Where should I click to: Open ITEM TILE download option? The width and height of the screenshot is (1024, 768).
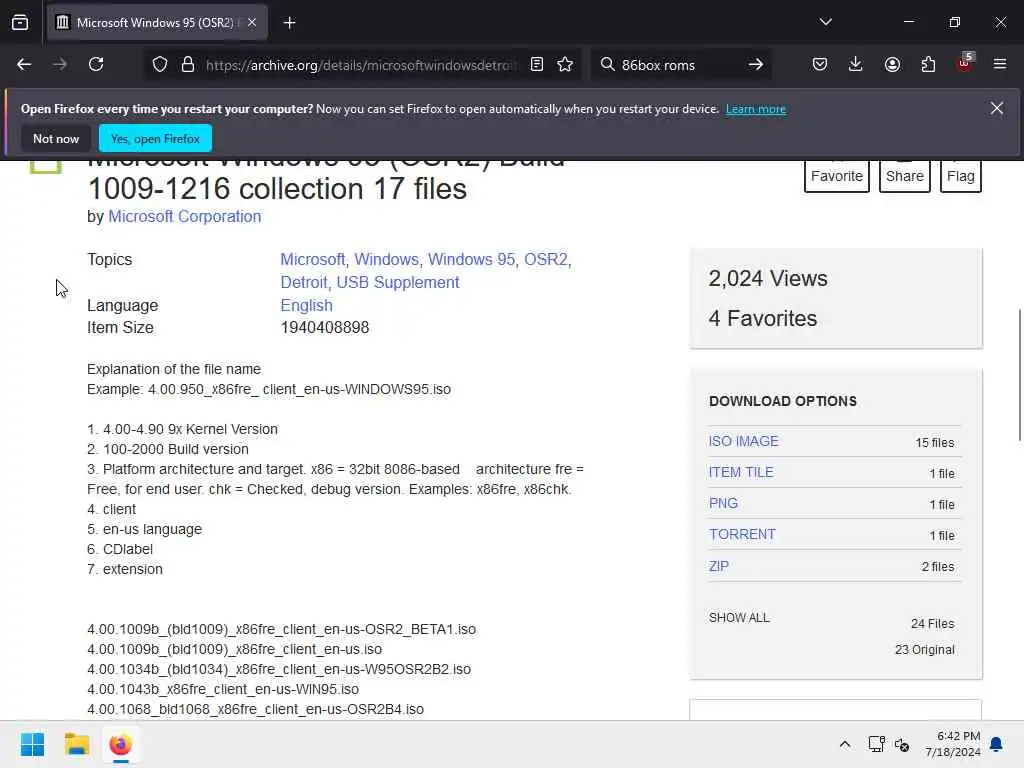point(741,472)
